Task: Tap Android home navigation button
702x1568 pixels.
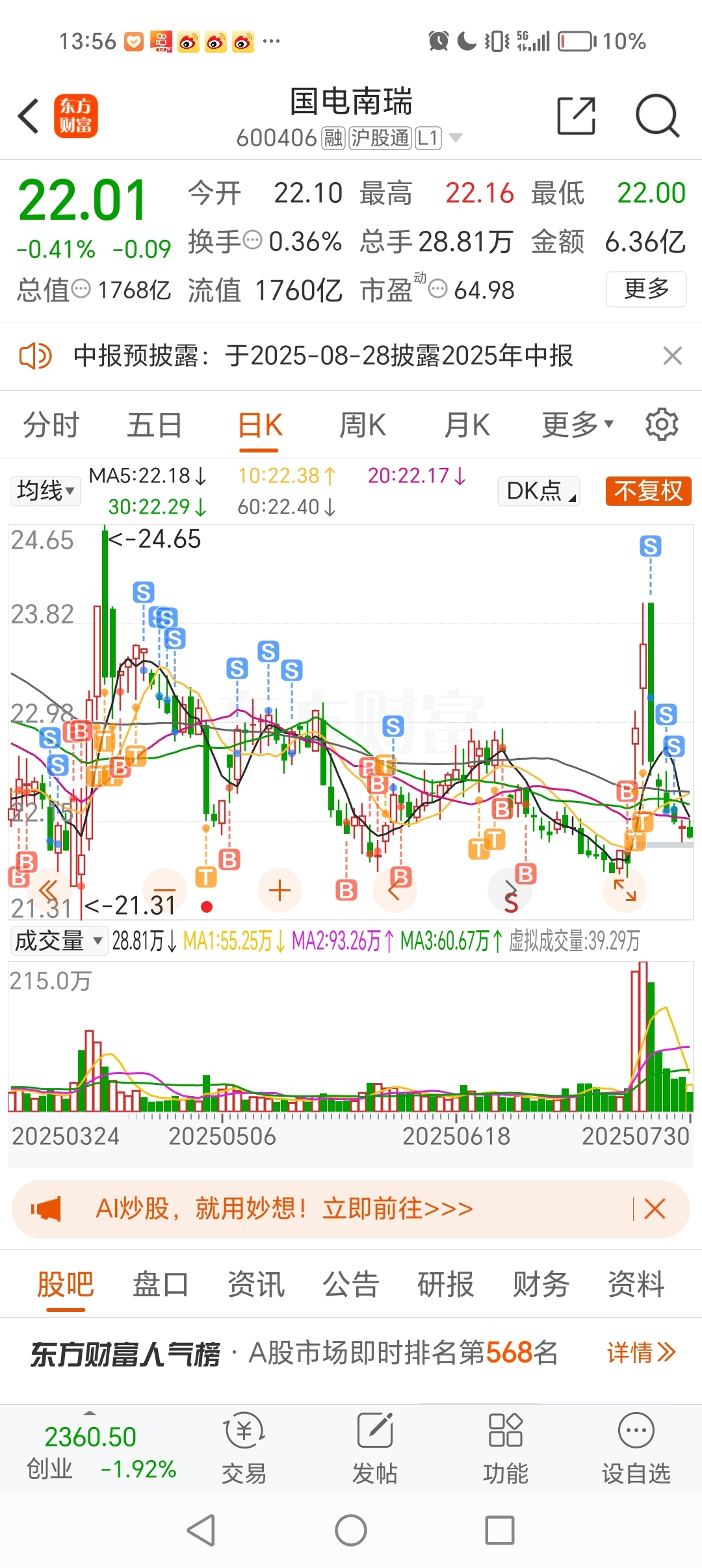Action: click(351, 1530)
